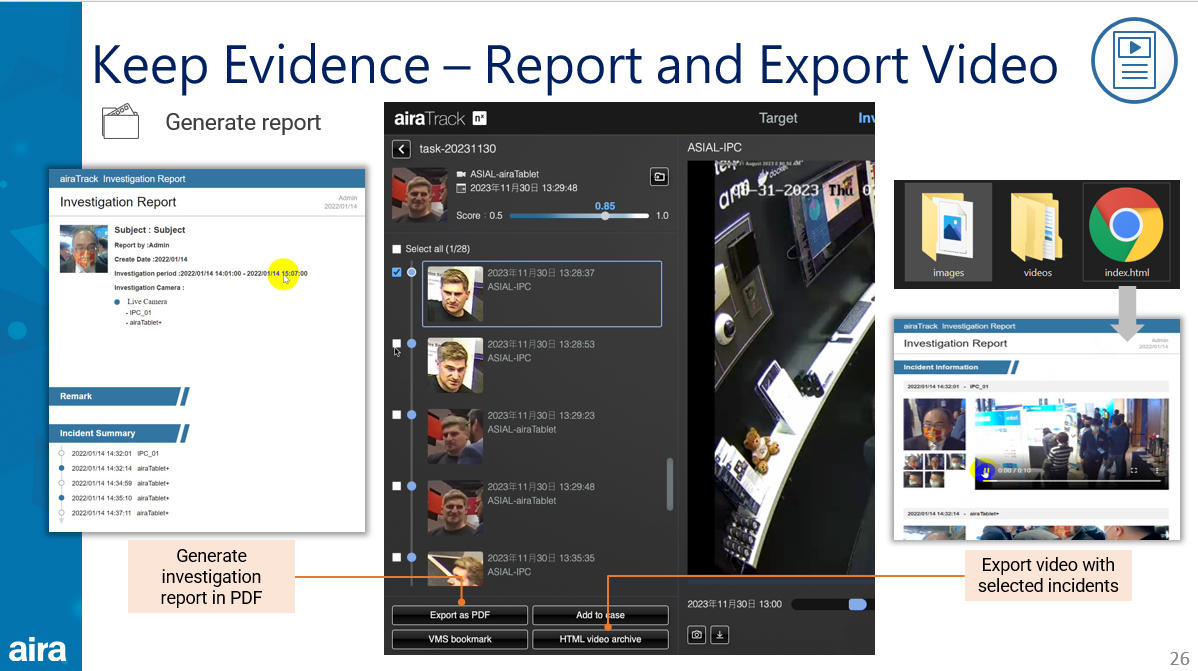Click the VMS bookmark button
This screenshot has width=1198, height=671.
tap(460, 639)
